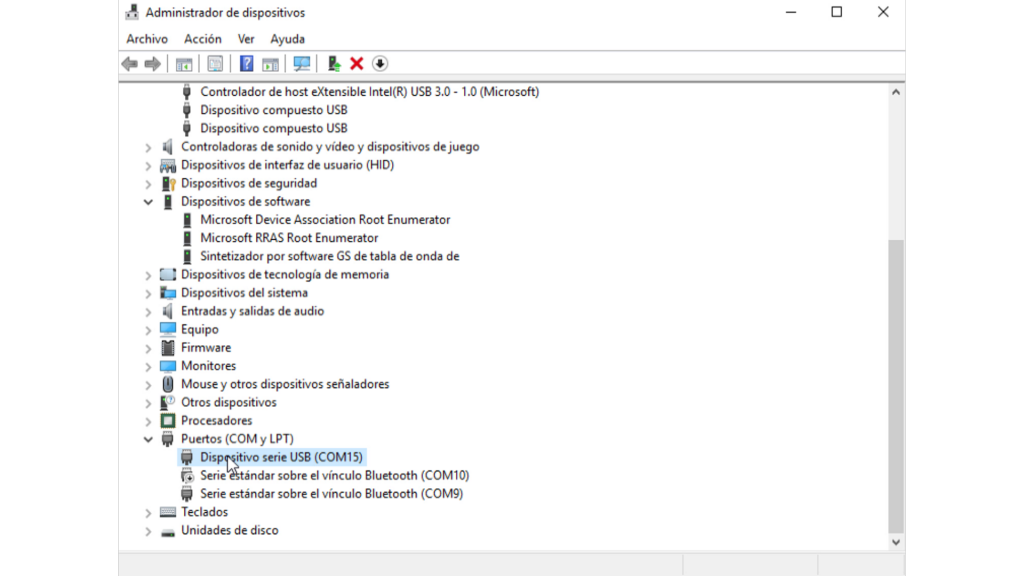The height and width of the screenshot is (576, 1024).
Task: Expand the Unidades de disco category
Action: [148, 531]
